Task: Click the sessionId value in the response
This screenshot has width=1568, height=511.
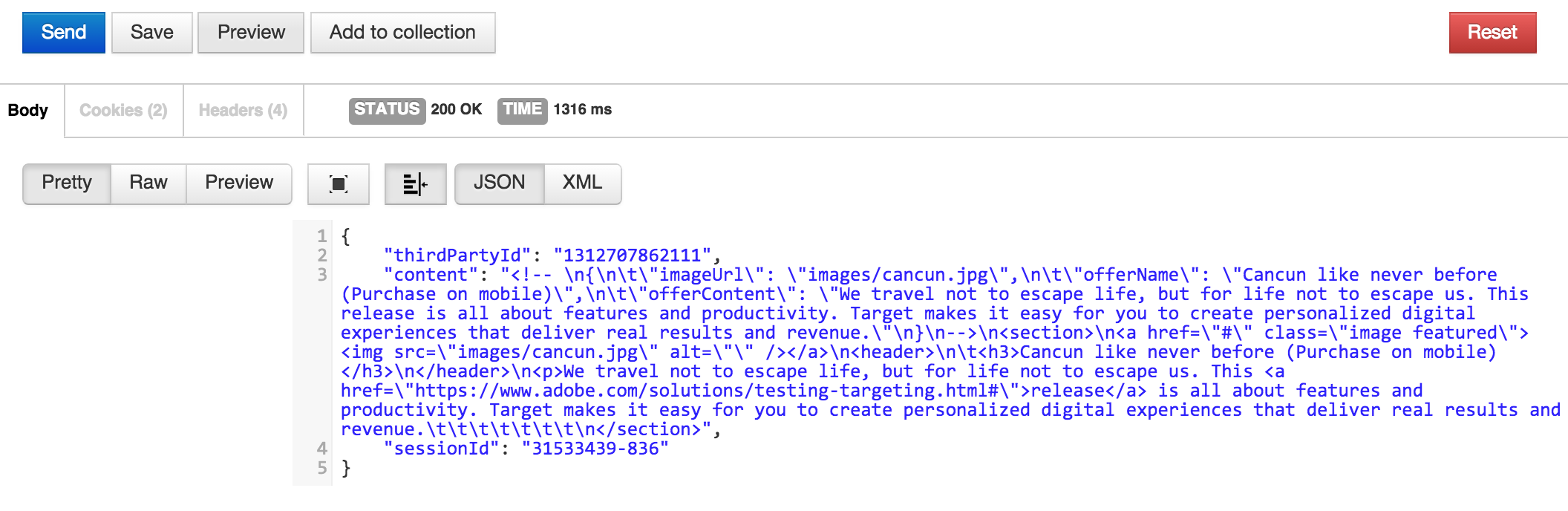Action: 595,449
